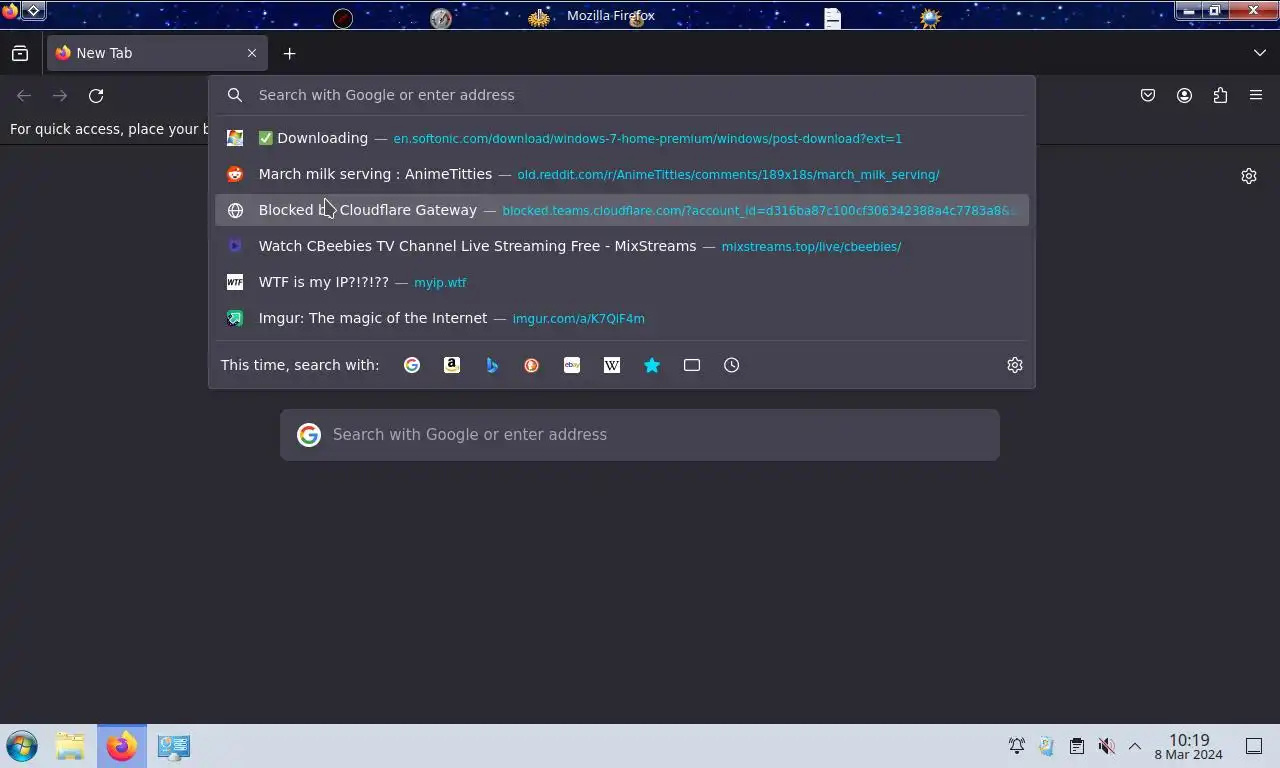Reload the current page

click(96, 95)
